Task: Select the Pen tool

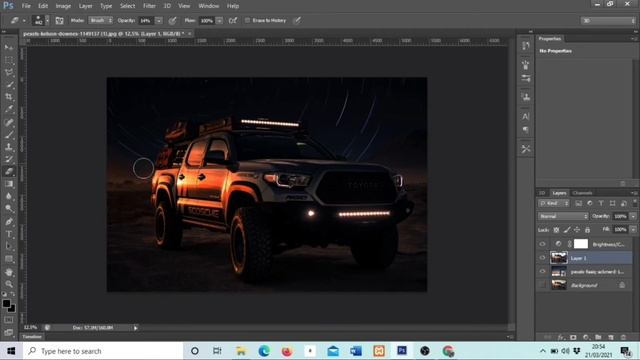Action: (x=9, y=222)
